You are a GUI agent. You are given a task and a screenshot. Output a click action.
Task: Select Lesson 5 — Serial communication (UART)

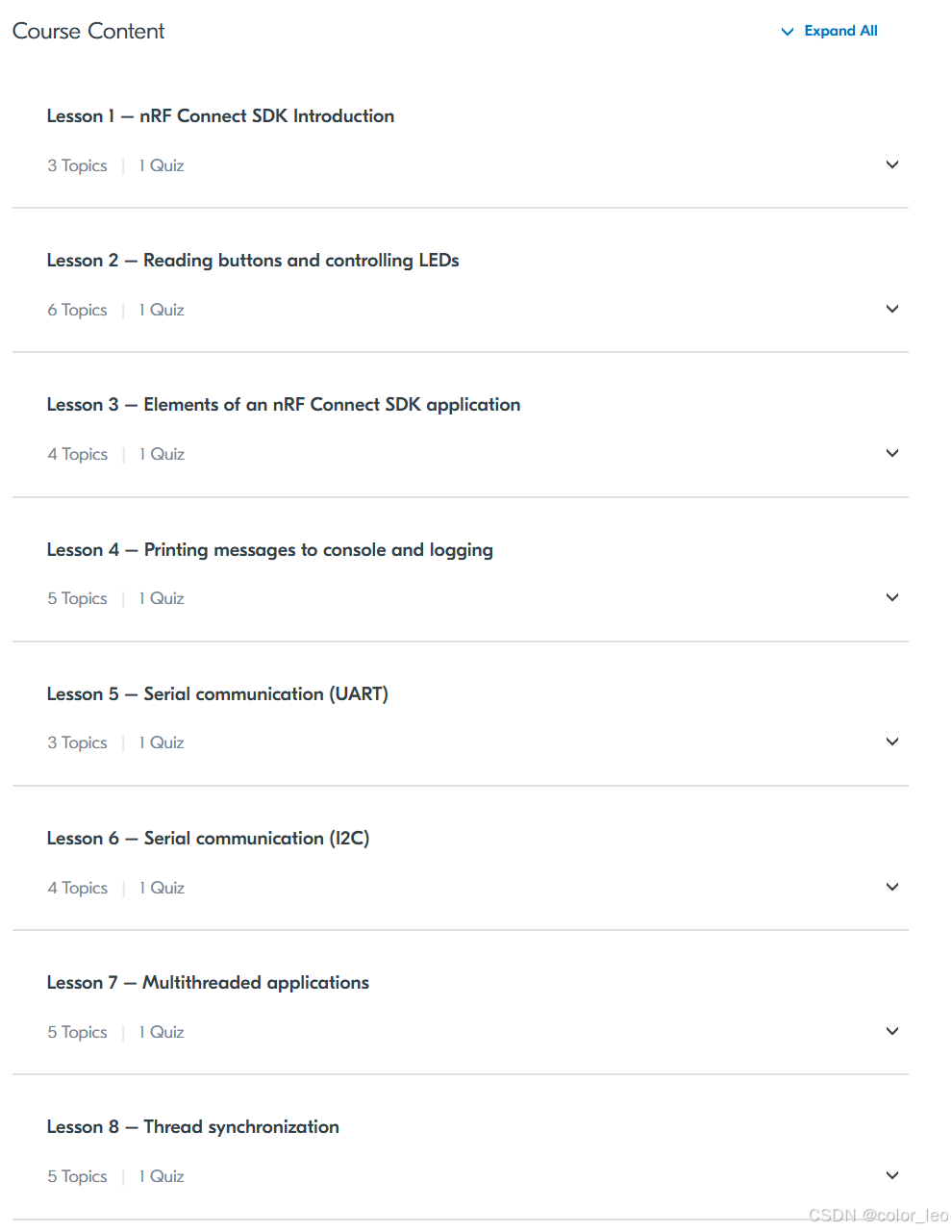pyautogui.click(x=217, y=693)
